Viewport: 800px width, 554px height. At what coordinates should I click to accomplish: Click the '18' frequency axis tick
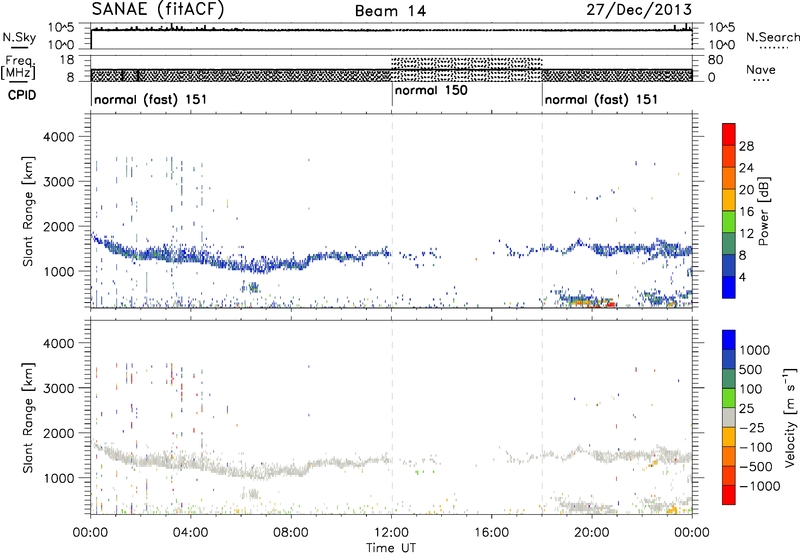coord(67,60)
